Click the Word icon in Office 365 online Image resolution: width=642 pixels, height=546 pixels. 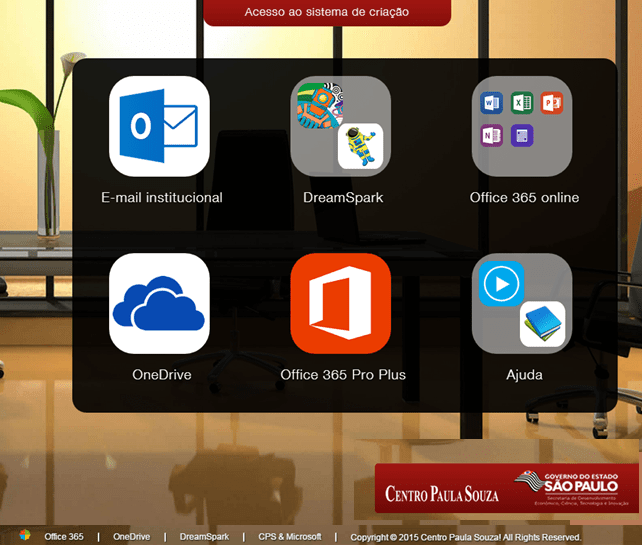coord(492,104)
